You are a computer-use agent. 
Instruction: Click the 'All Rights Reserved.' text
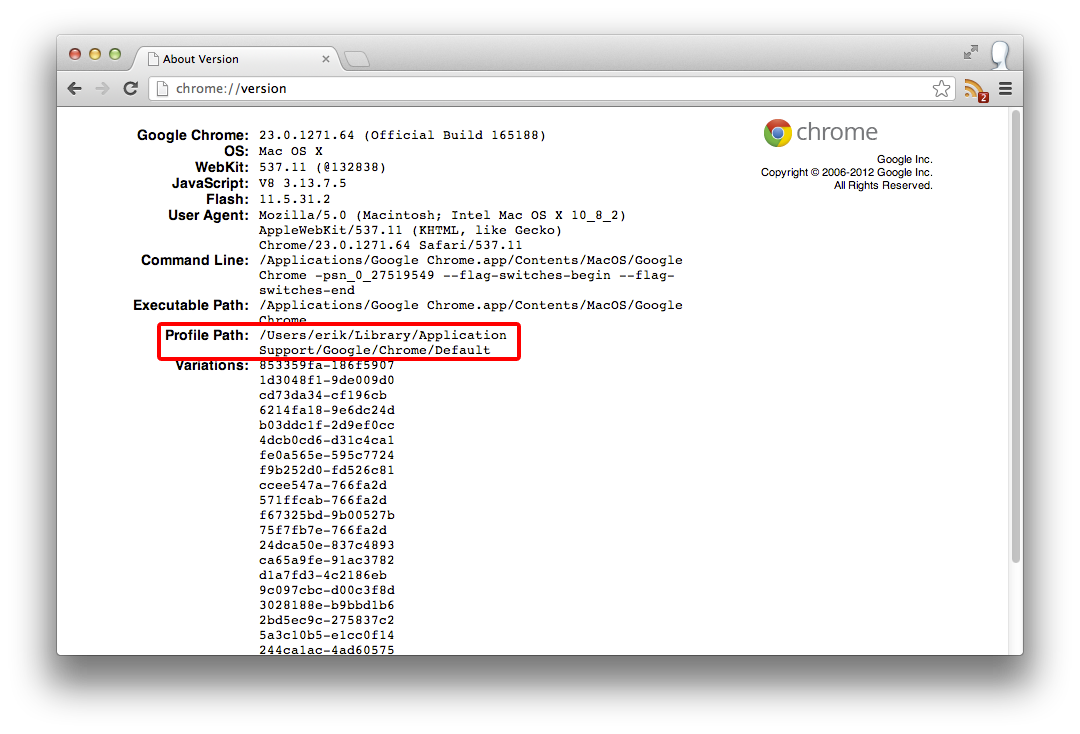coord(883,186)
